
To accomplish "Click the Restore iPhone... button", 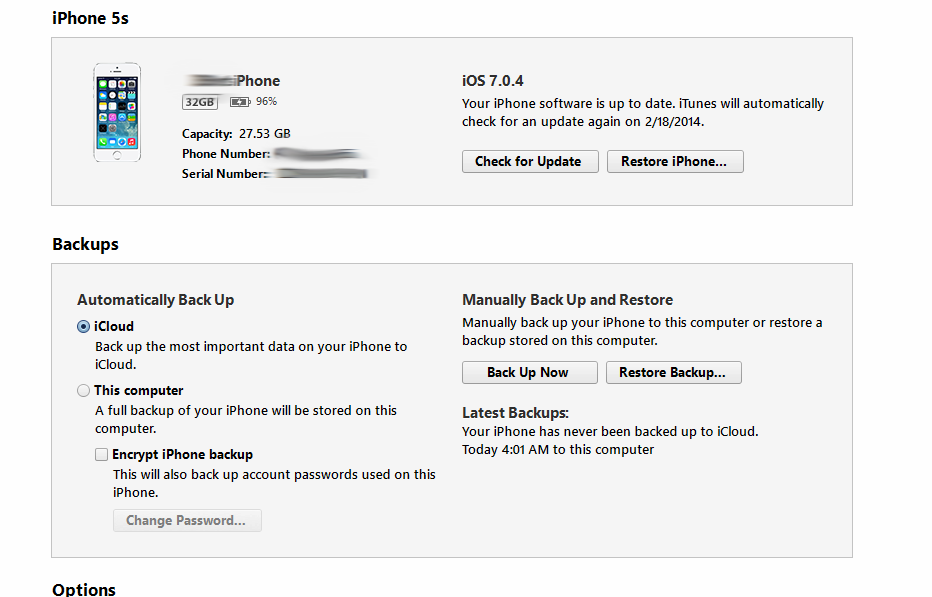I will tap(675, 162).
